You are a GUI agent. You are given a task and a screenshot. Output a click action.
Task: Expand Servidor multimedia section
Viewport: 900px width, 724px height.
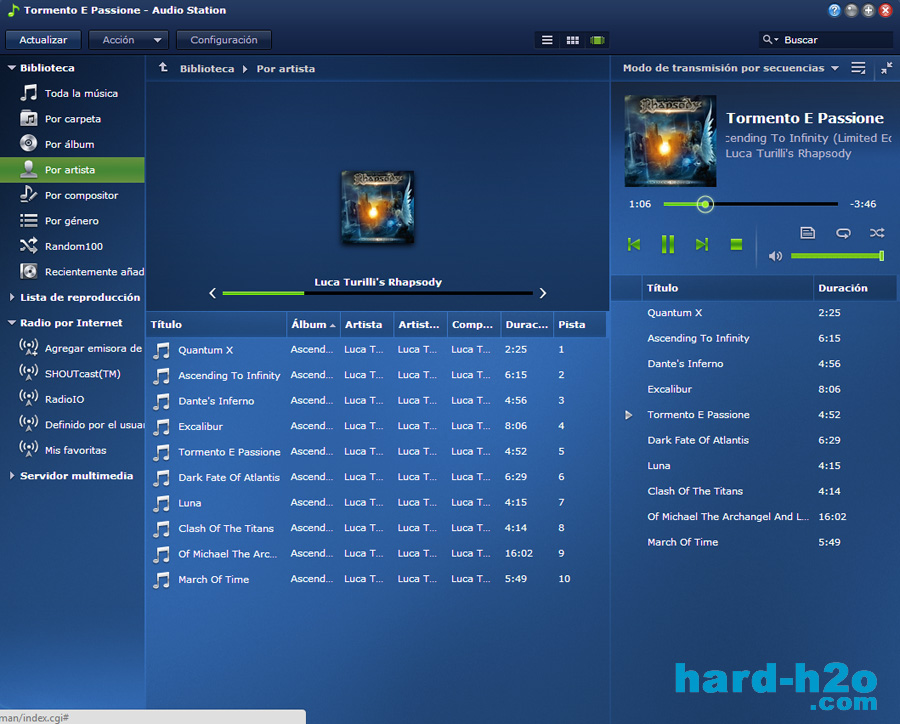[11, 475]
